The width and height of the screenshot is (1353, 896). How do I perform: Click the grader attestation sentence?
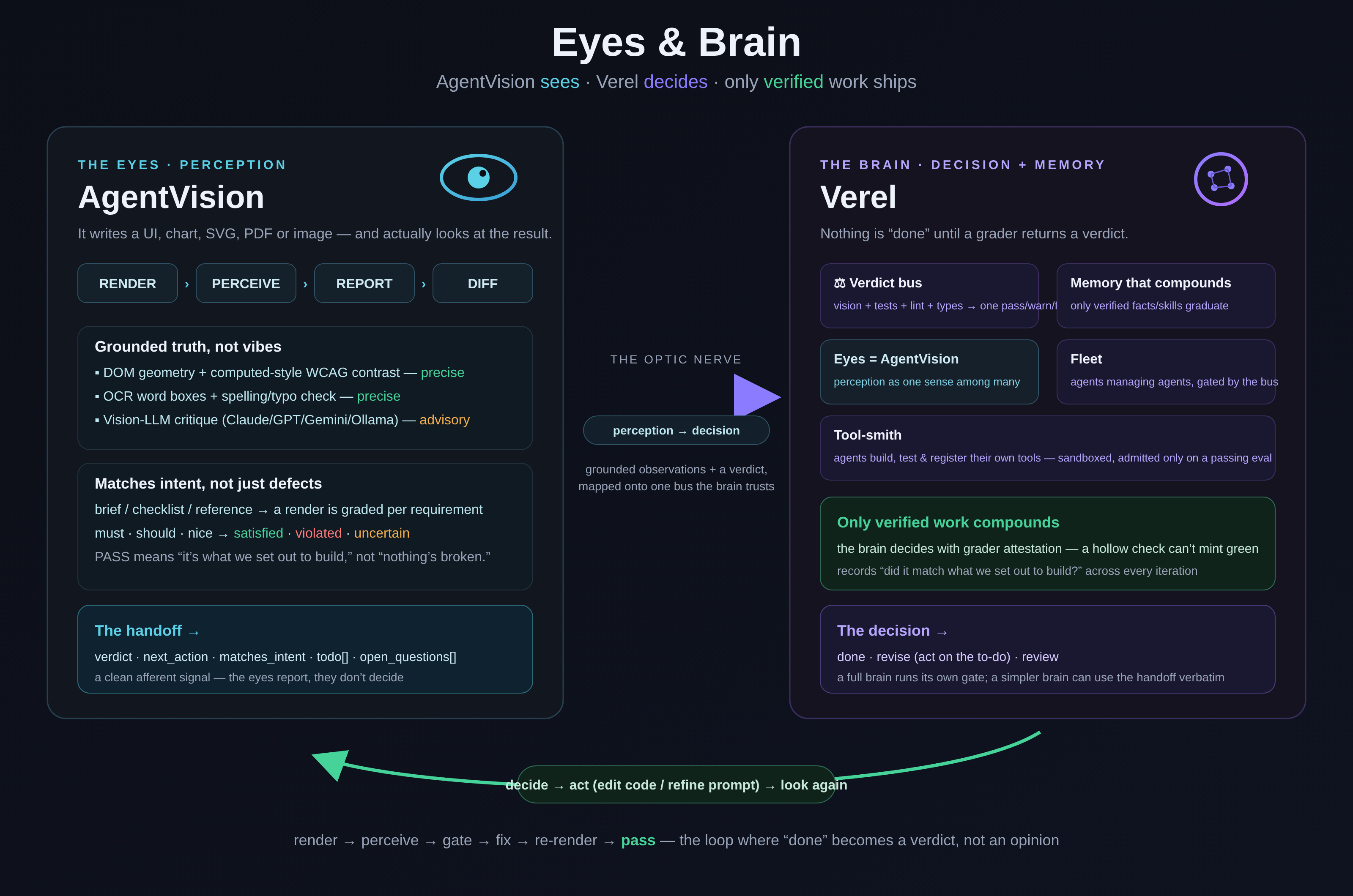1048,549
